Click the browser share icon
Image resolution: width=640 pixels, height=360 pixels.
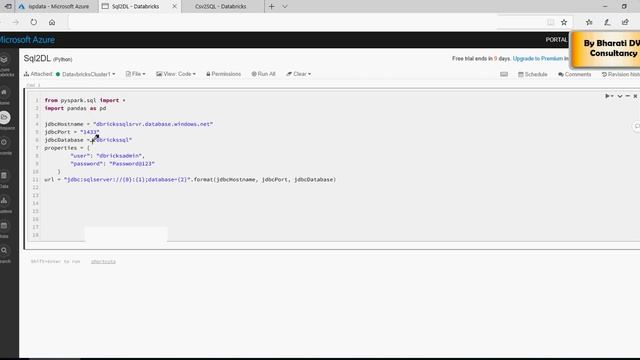tap(625, 22)
